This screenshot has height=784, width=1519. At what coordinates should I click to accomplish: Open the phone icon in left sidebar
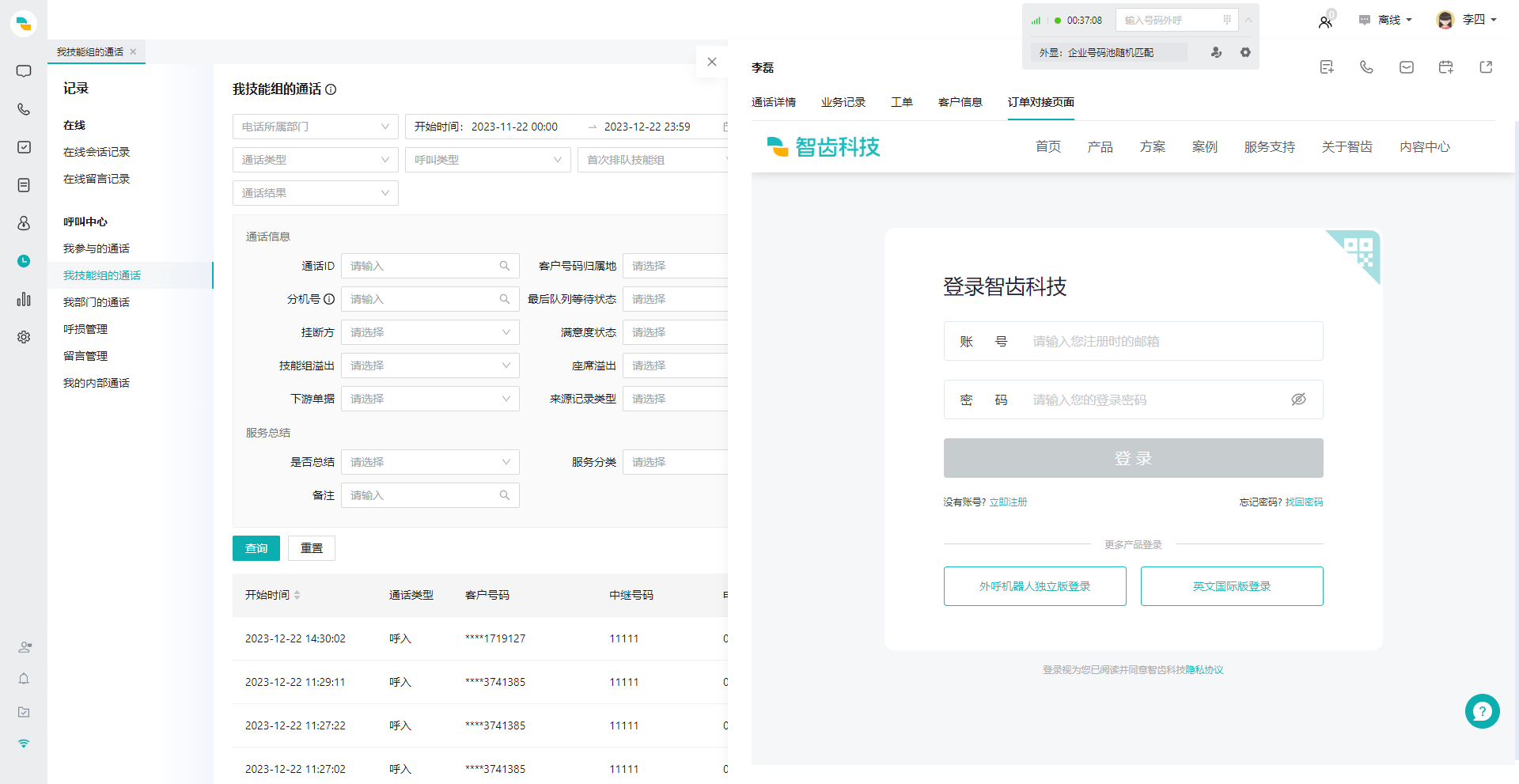24,109
